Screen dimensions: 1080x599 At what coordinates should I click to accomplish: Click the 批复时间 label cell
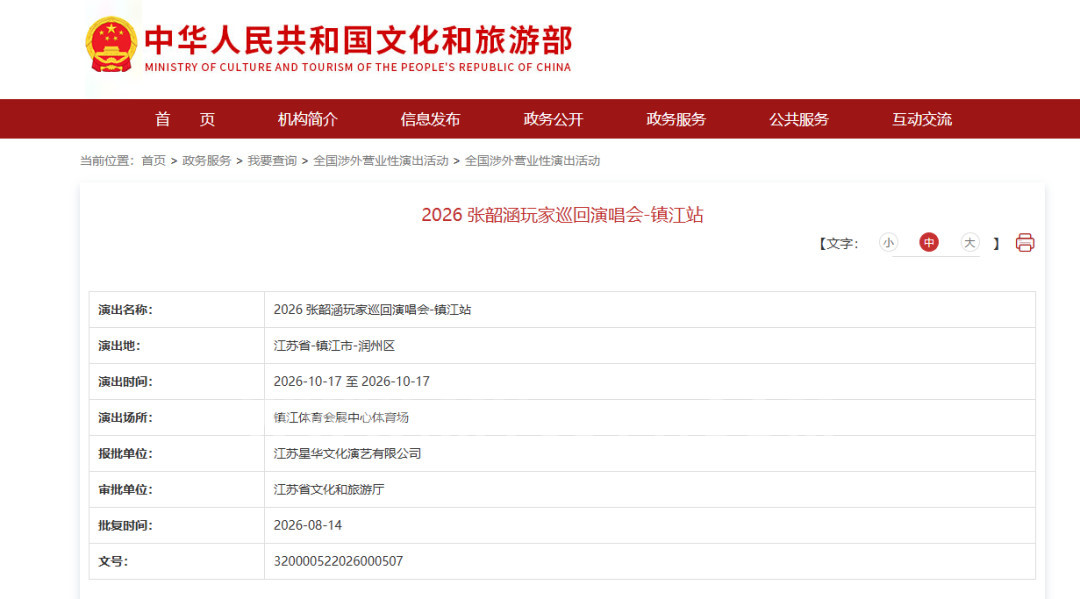pos(177,525)
